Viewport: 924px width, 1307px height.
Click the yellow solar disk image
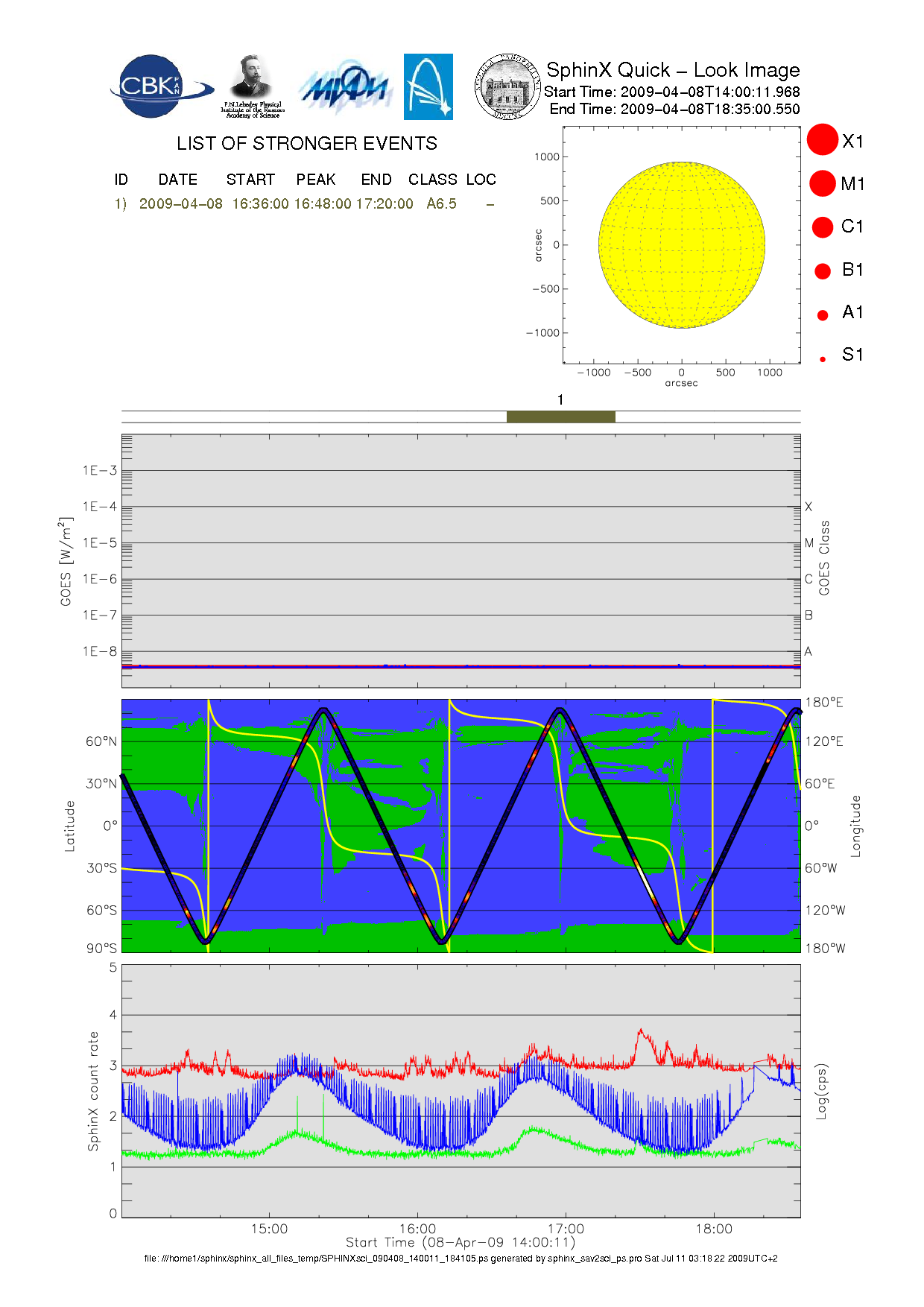click(x=681, y=244)
